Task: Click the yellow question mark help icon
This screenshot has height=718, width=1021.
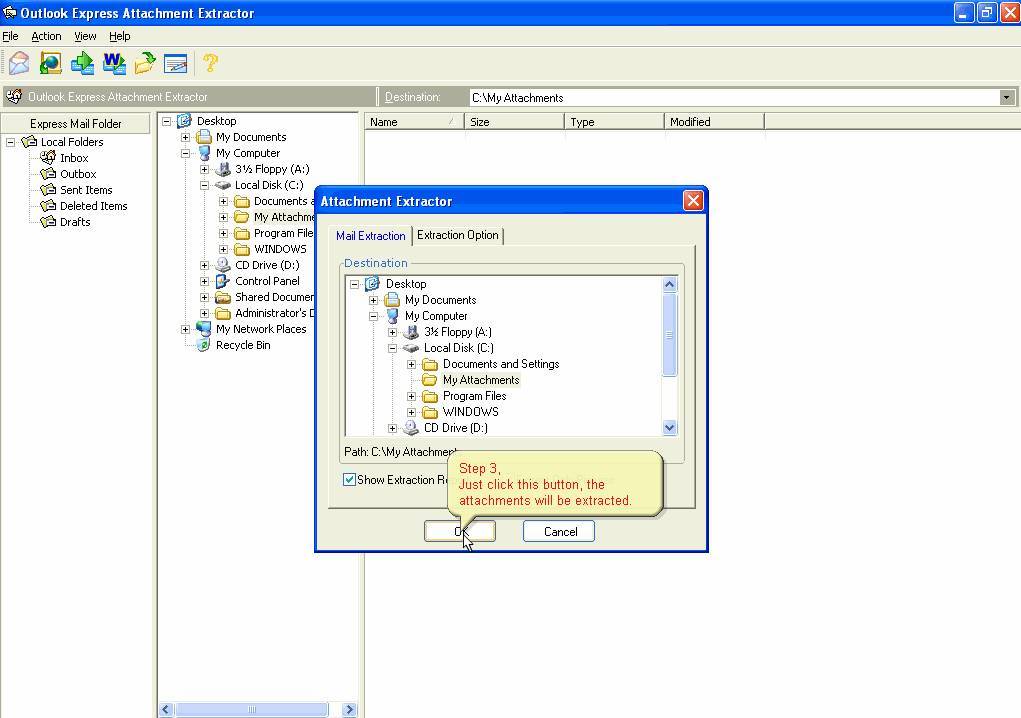Action: 210,63
